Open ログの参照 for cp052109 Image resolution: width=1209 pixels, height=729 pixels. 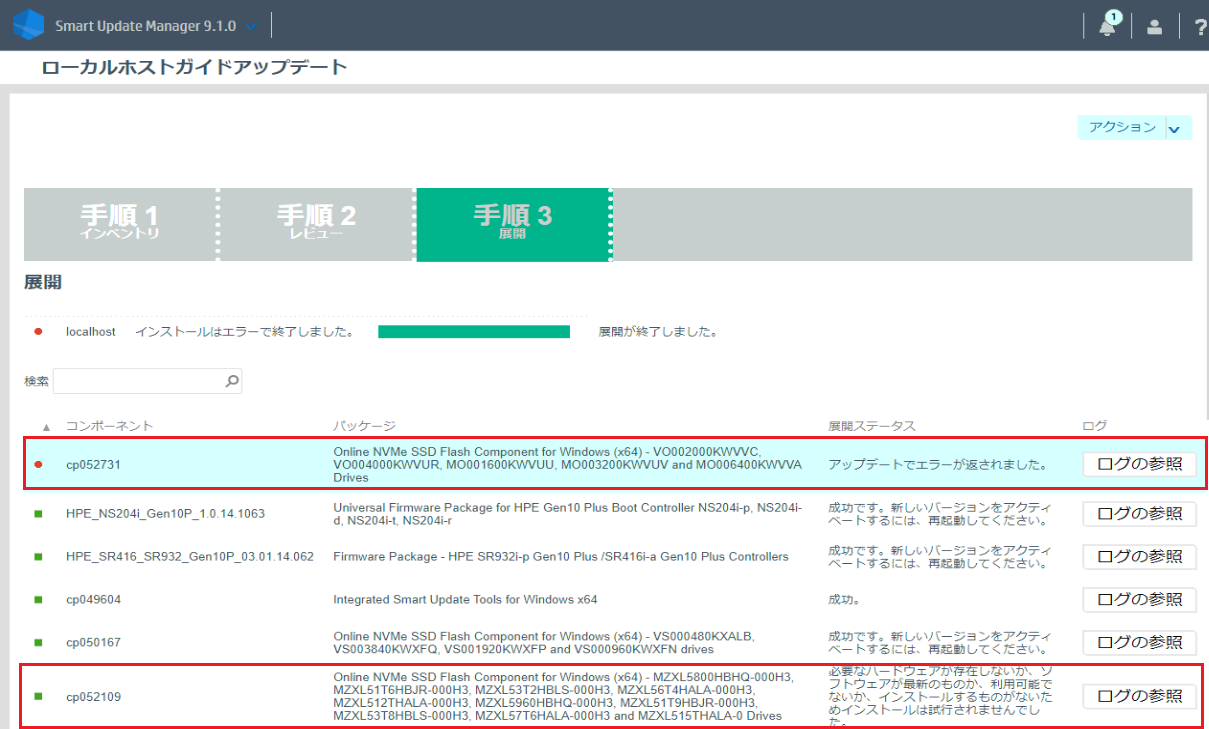click(x=1139, y=696)
